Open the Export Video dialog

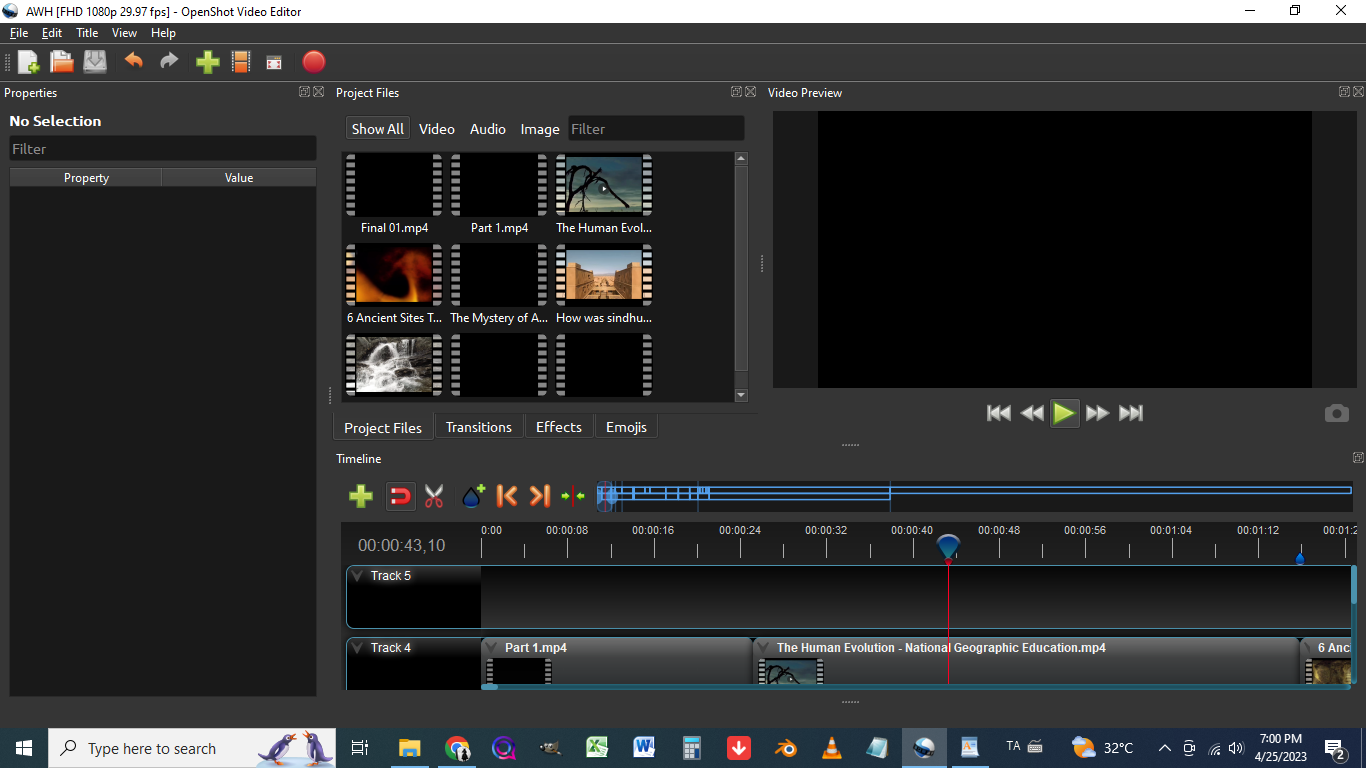pyautogui.click(x=313, y=62)
